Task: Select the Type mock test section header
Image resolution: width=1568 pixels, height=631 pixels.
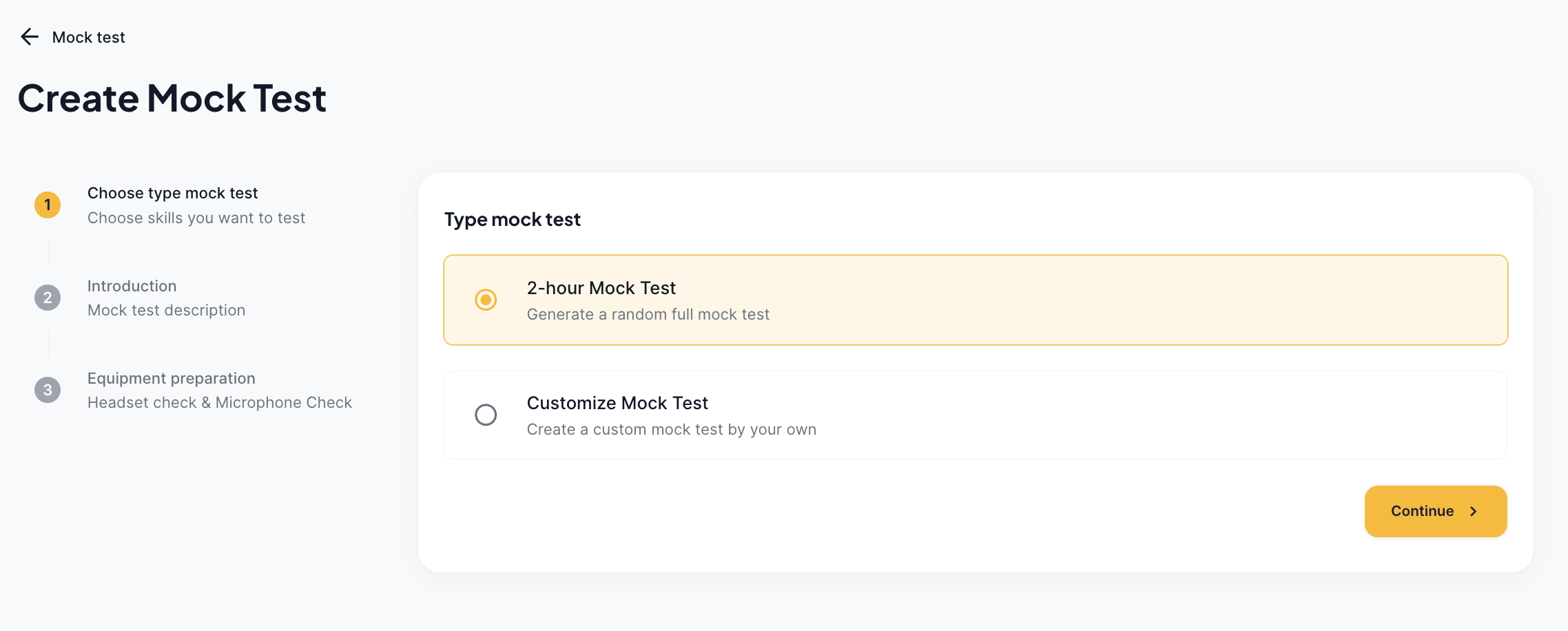Action: click(512, 219)
